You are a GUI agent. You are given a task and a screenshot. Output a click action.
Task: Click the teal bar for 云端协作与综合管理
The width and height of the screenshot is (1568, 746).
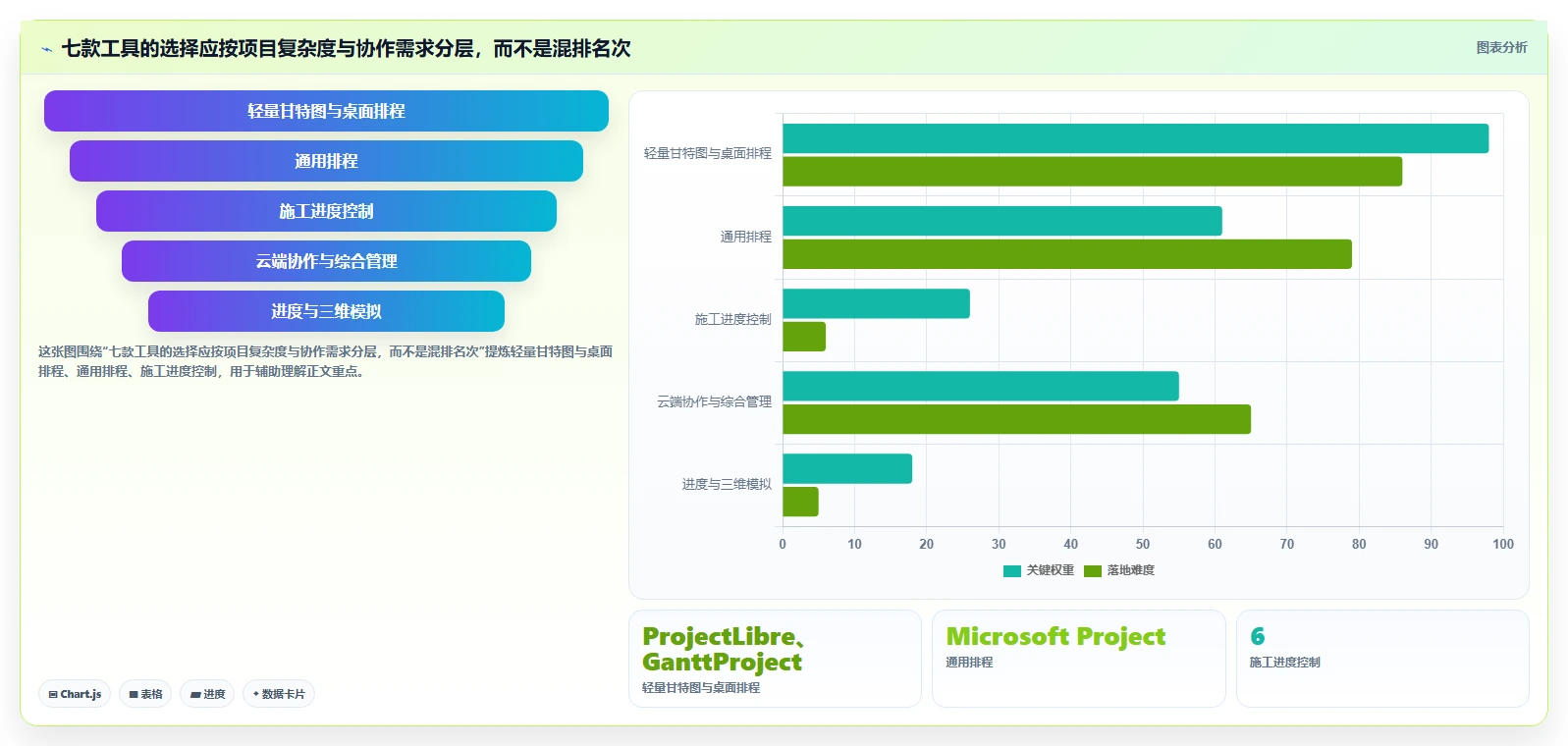[981, 386]
